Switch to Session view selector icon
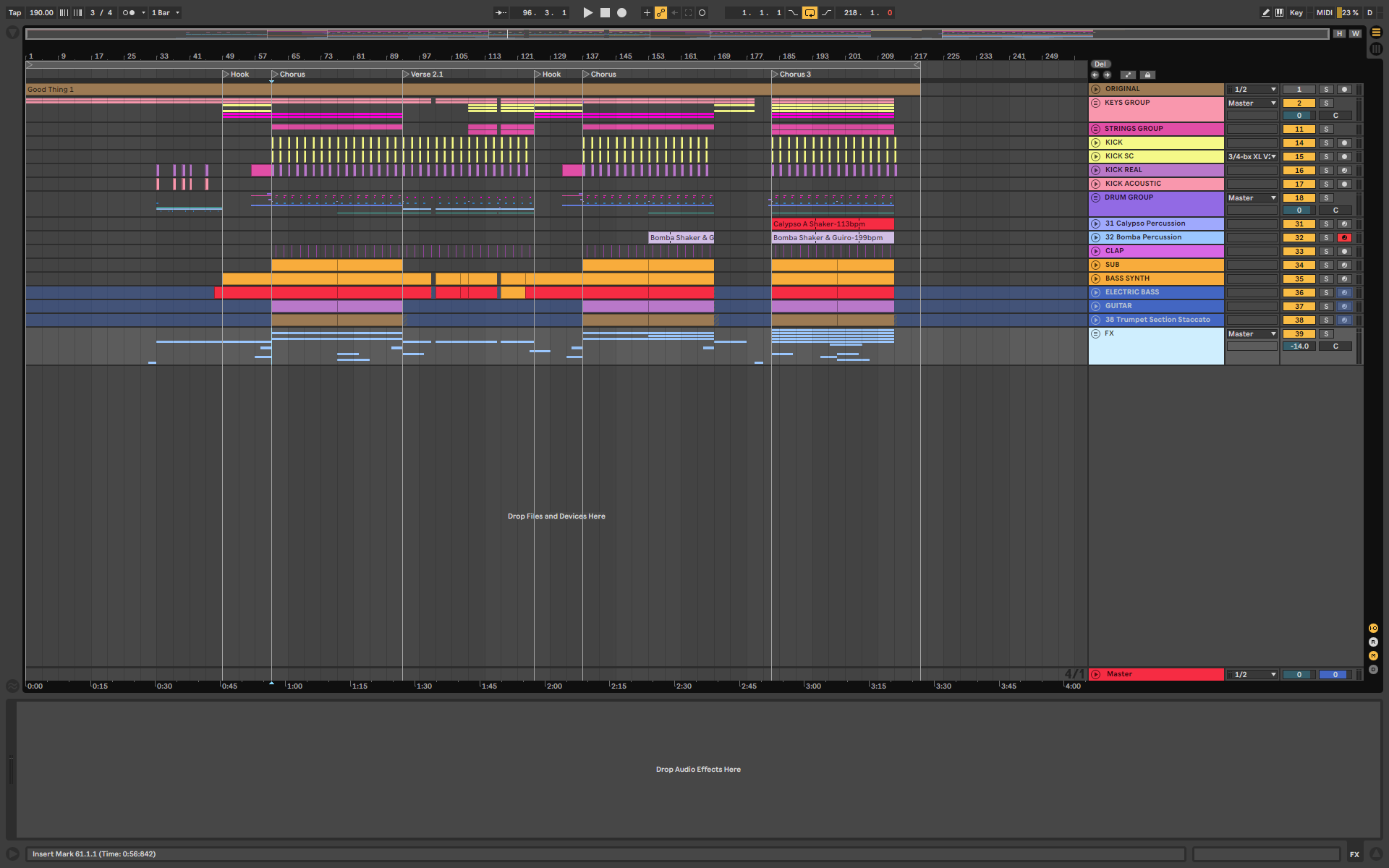Screen dimensions: 1389x868 click(x=1376, y=48)
